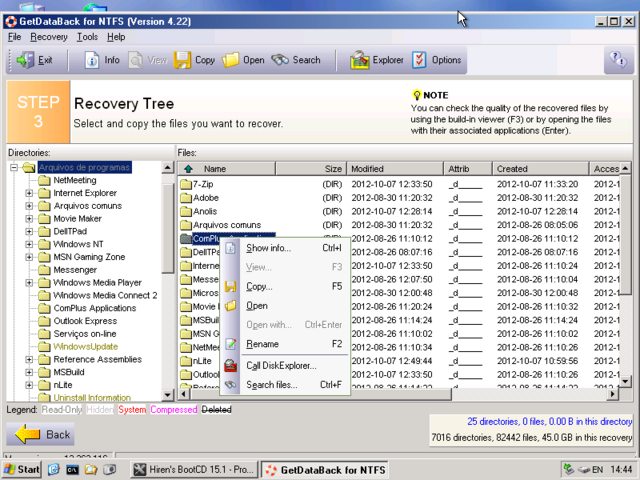Expand the Internet Explorer tree node
The image size is (640, 480).
(x=29, y=193)
